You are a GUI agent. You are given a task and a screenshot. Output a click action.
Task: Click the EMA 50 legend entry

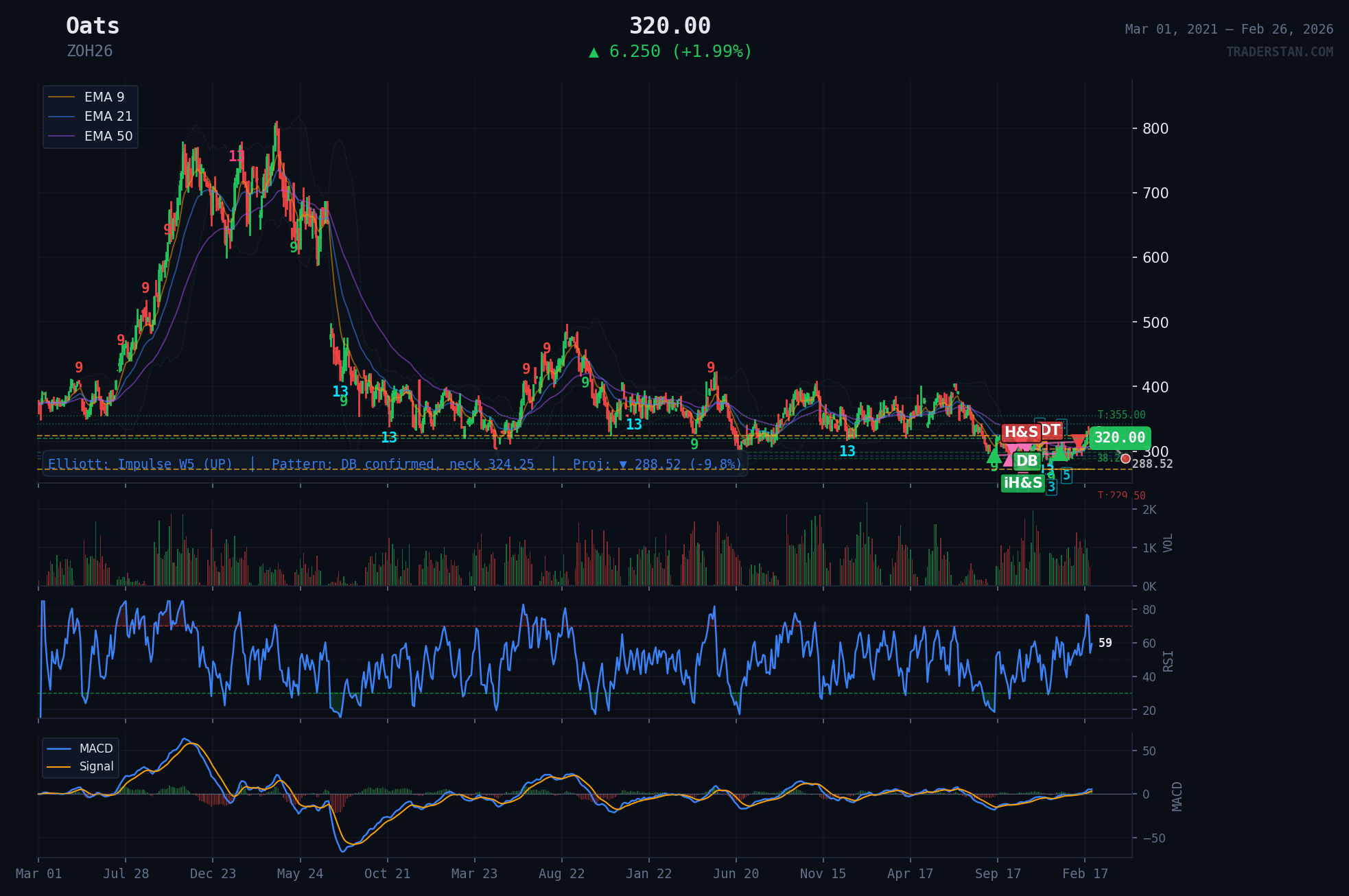point(108,136)
